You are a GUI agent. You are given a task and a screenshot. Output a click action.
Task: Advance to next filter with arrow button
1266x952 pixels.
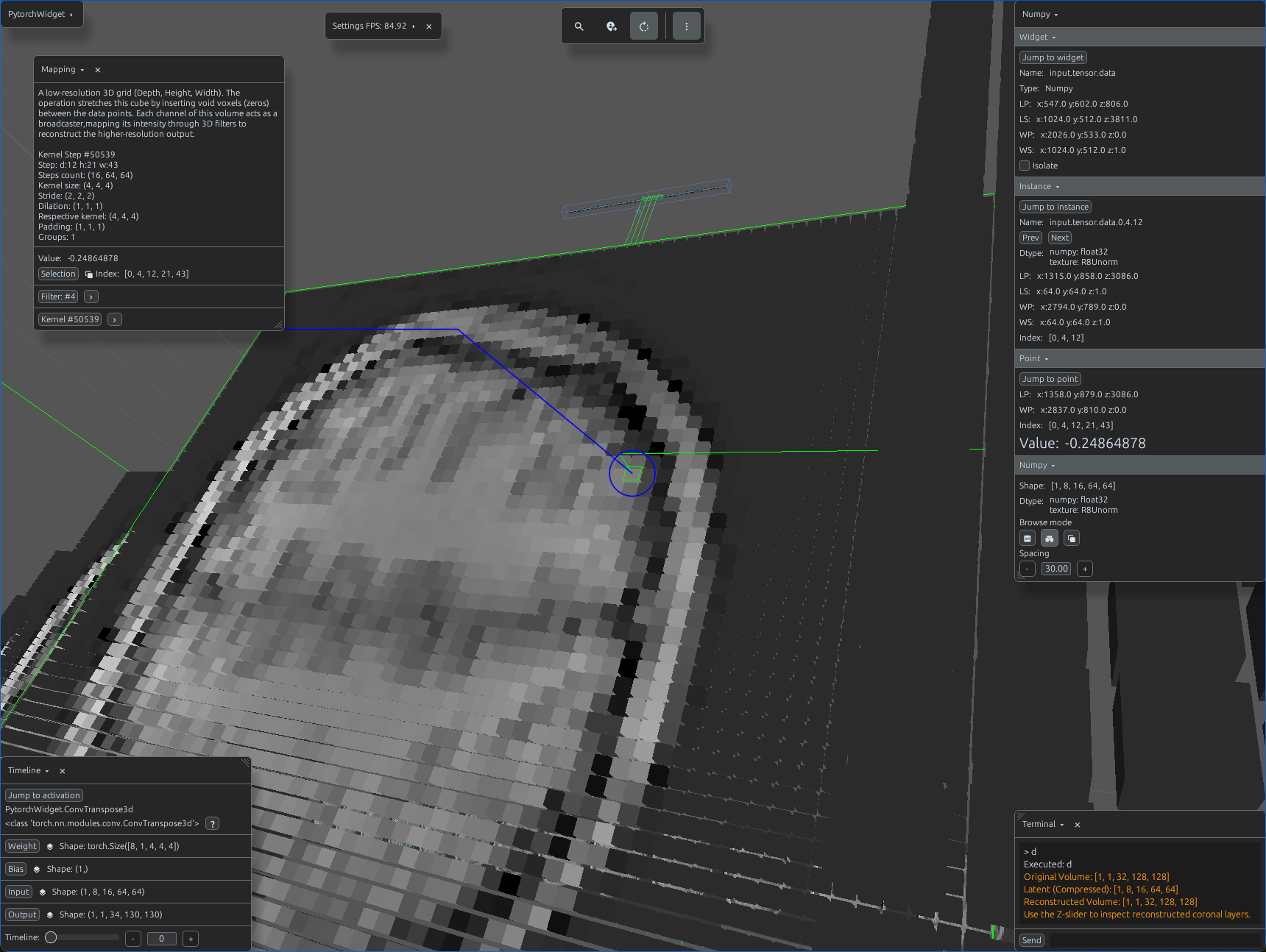click(91, 296)
